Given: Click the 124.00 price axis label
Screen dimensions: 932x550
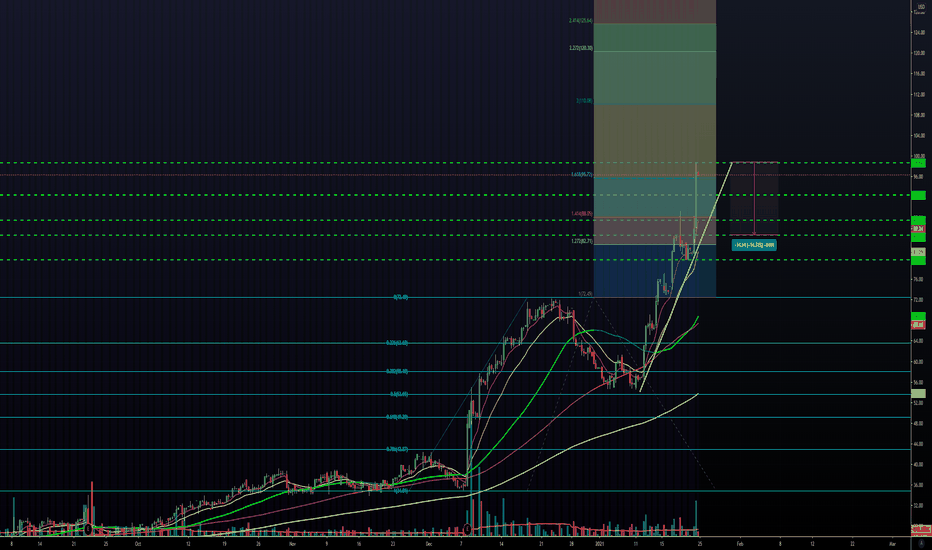Looking at the screenshot, I should (x=918, y=32).
